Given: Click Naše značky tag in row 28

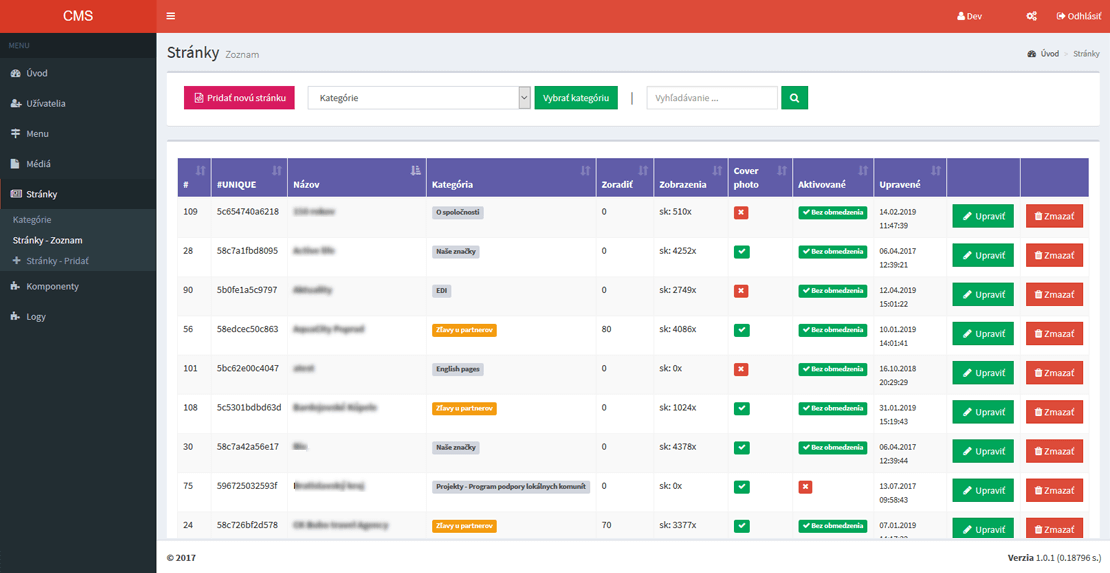Looking at the screenshot, I should click(456, 251).
